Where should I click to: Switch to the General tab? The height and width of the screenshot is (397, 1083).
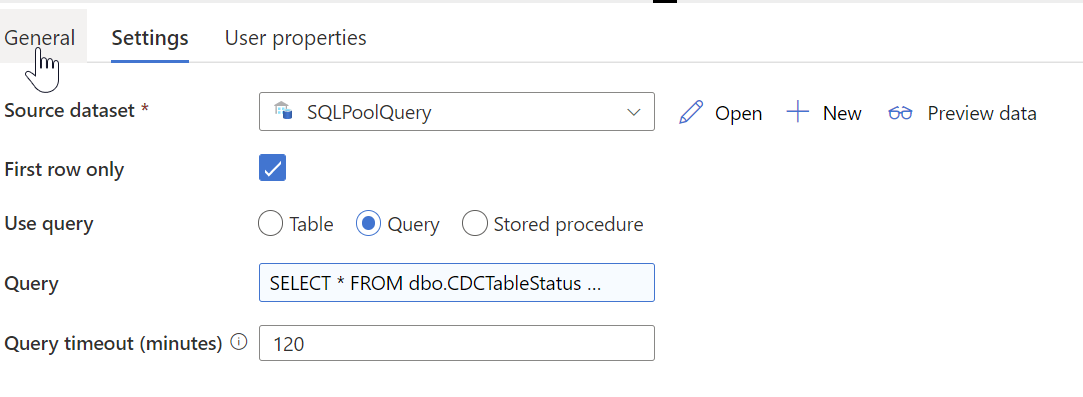click(x=40, y=37)
